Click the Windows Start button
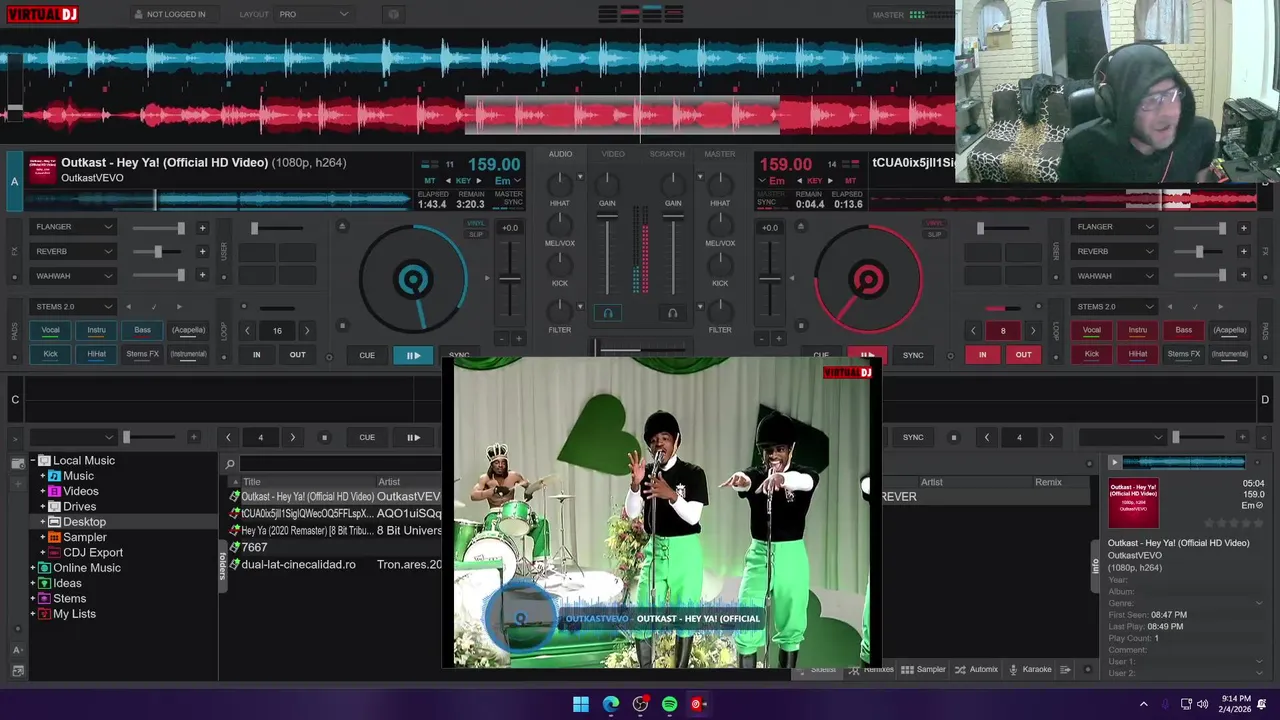The height and width of the screenshot is (720, 1280). click(581, 704)
